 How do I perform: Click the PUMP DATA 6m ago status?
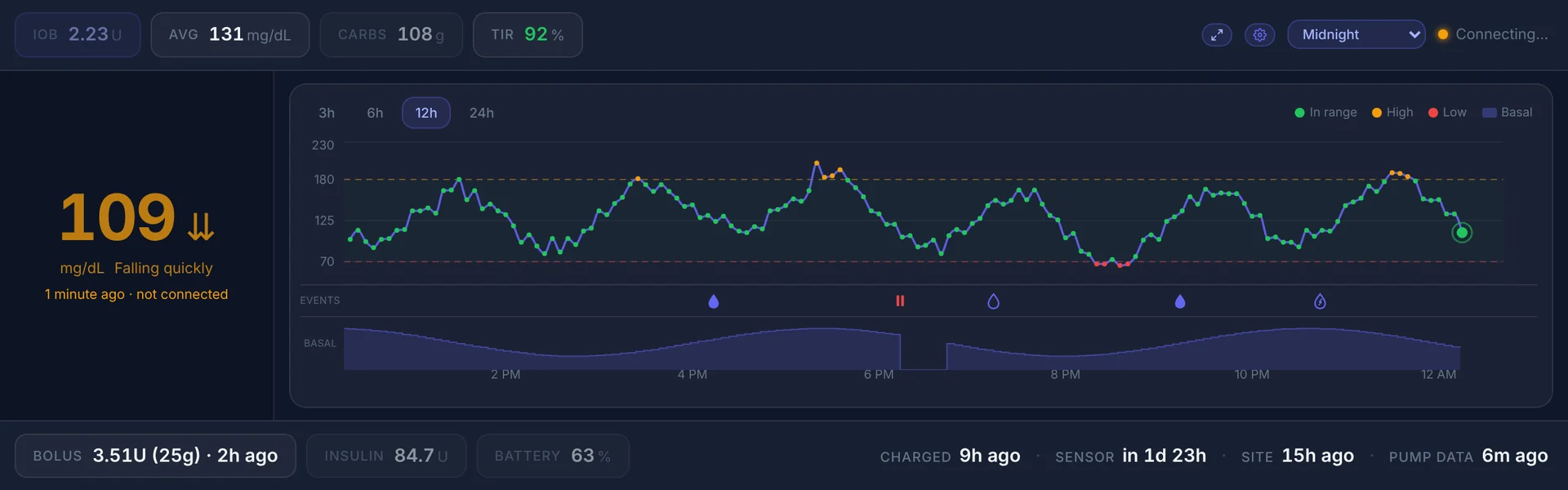pos(1468,456)
